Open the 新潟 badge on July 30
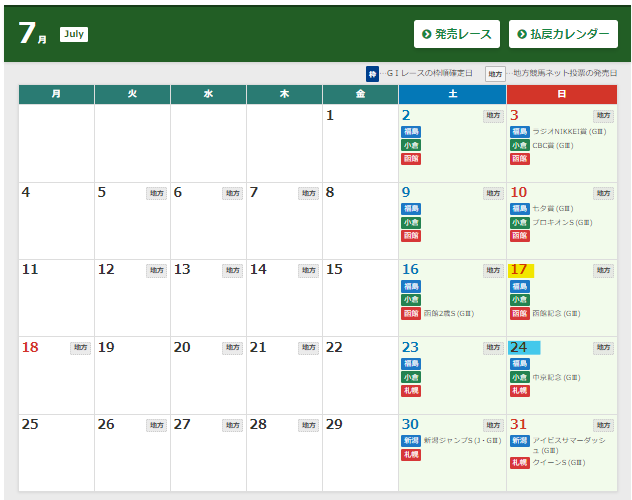Viewport: 632px width, 500px height. click(411, 441)
